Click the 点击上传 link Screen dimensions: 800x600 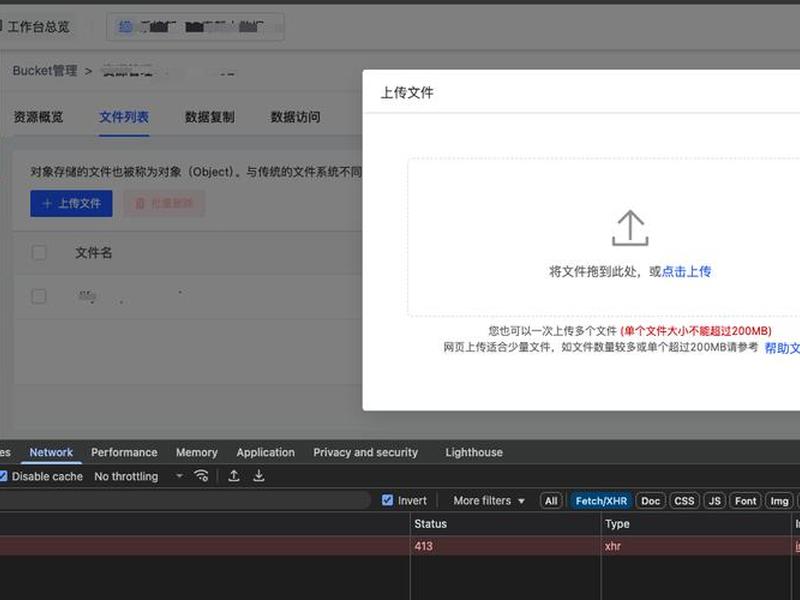[x=686, y=271]
